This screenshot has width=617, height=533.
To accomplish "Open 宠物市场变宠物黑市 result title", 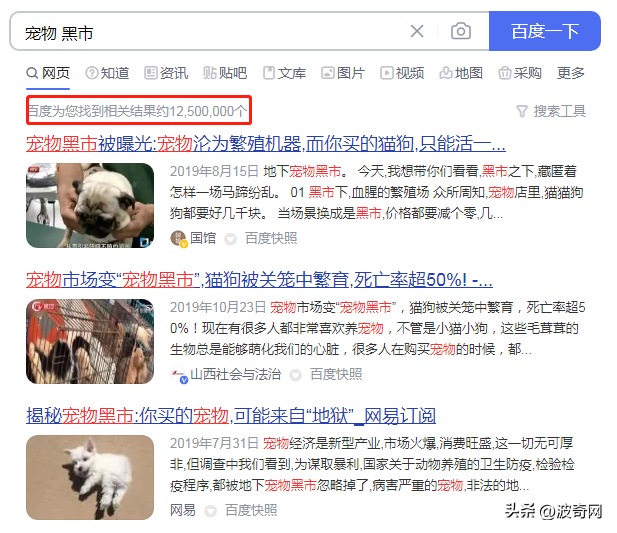I will (259, 280).
